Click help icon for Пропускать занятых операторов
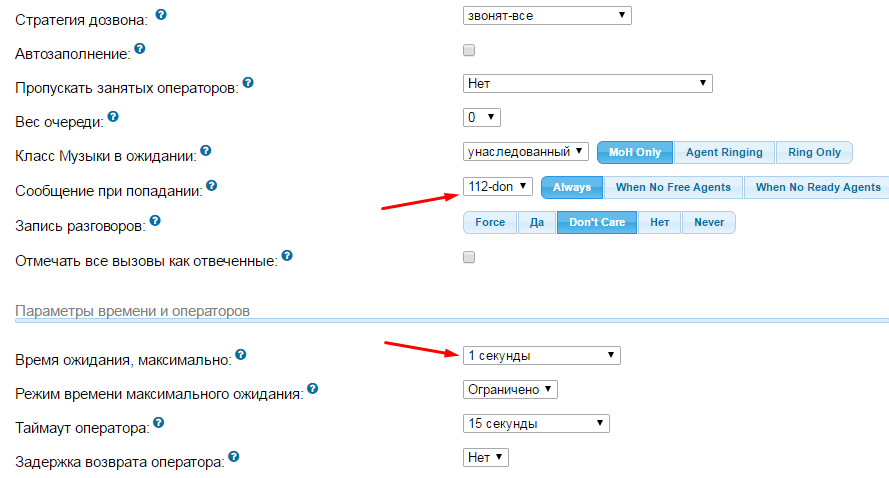 coord(248,83)
